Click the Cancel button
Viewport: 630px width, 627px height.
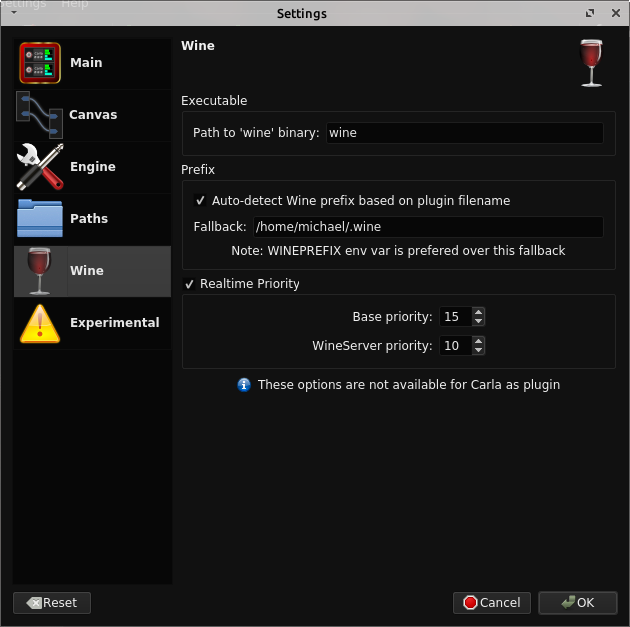[x=492, y=603]
